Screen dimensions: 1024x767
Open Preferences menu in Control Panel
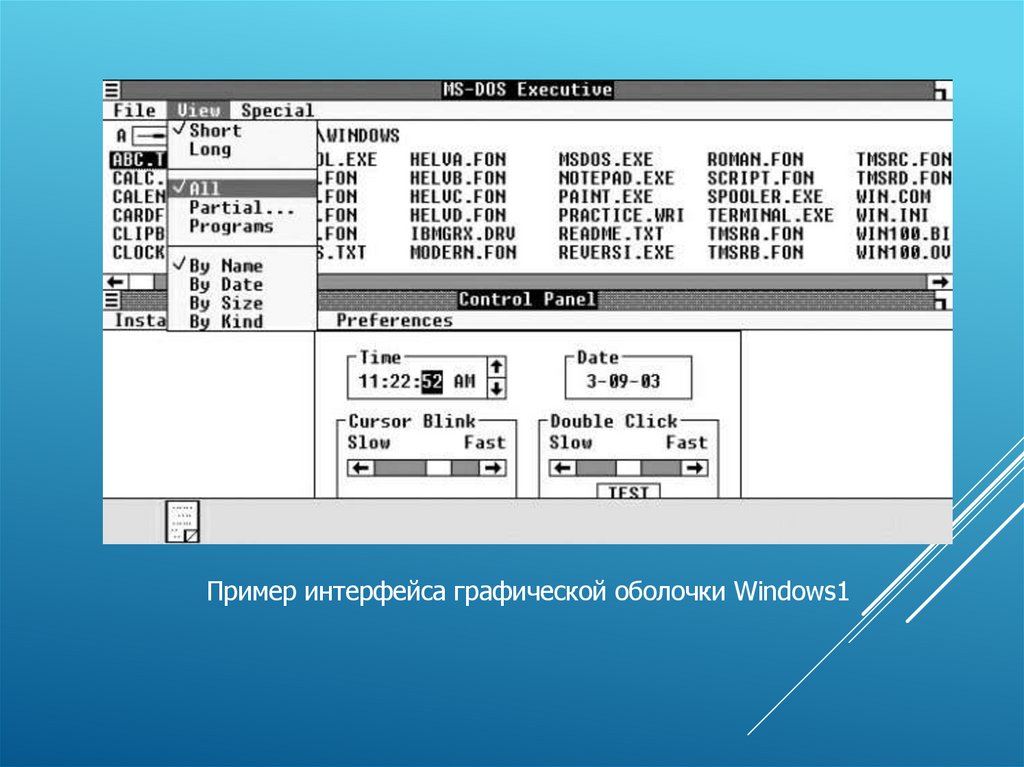394,320
